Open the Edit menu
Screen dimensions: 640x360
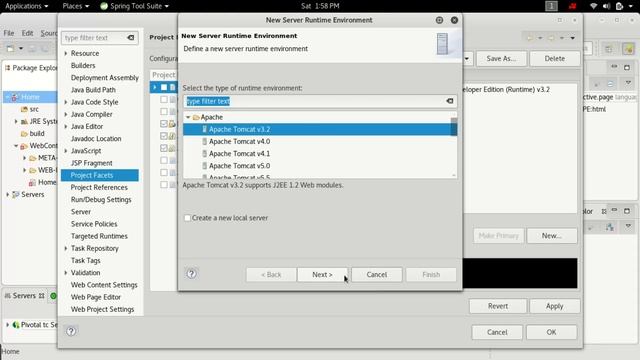27,33
